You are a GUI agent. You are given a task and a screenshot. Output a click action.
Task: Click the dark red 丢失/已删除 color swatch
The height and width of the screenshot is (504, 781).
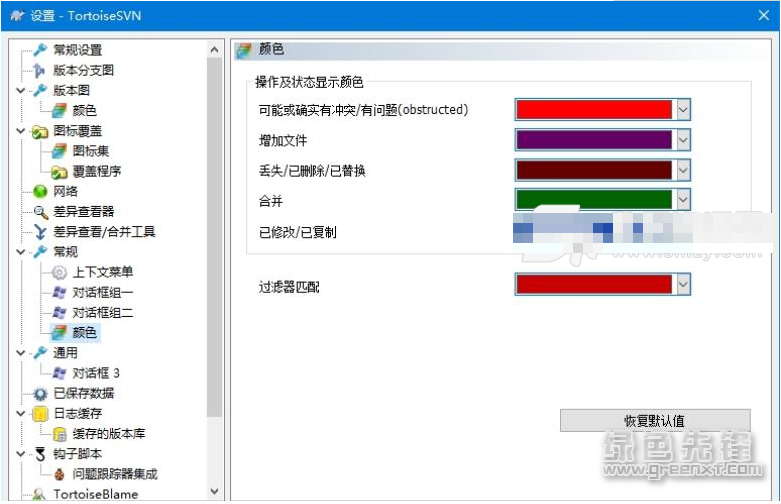(594, 170)
